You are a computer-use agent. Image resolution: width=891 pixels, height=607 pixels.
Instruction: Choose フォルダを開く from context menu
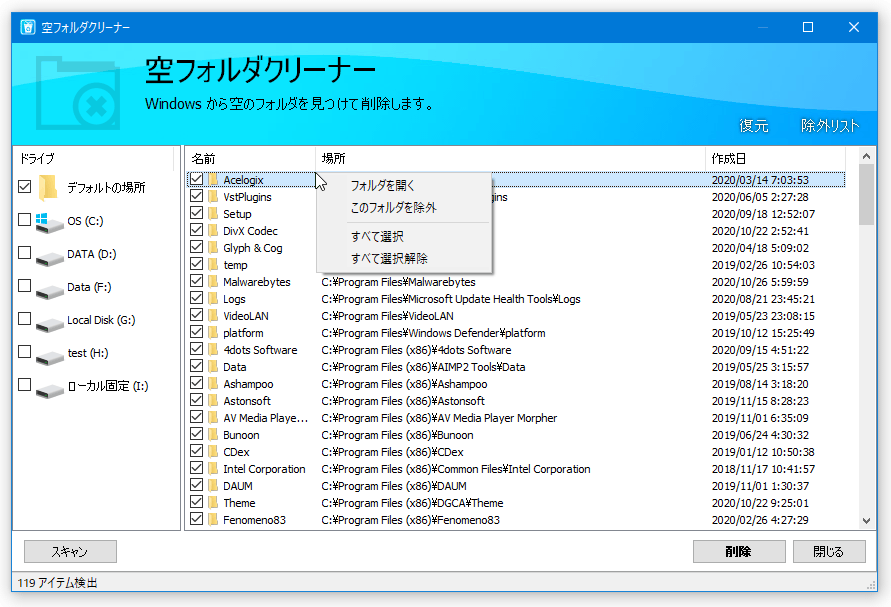pyautogui.click(x=404, y=185)
